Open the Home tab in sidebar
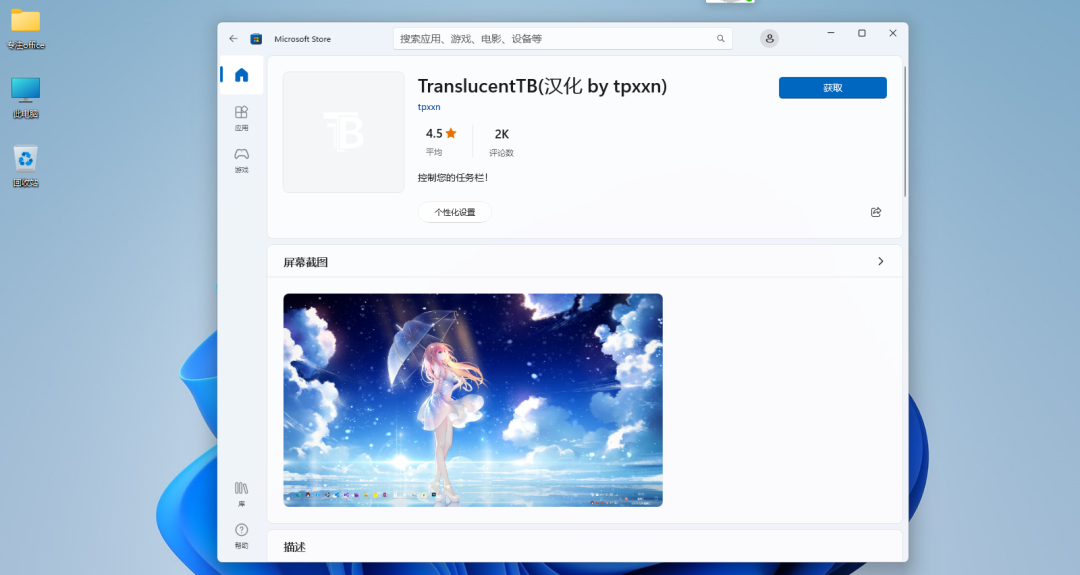Viewport: 1080px width, 575px height. (241, 75)
